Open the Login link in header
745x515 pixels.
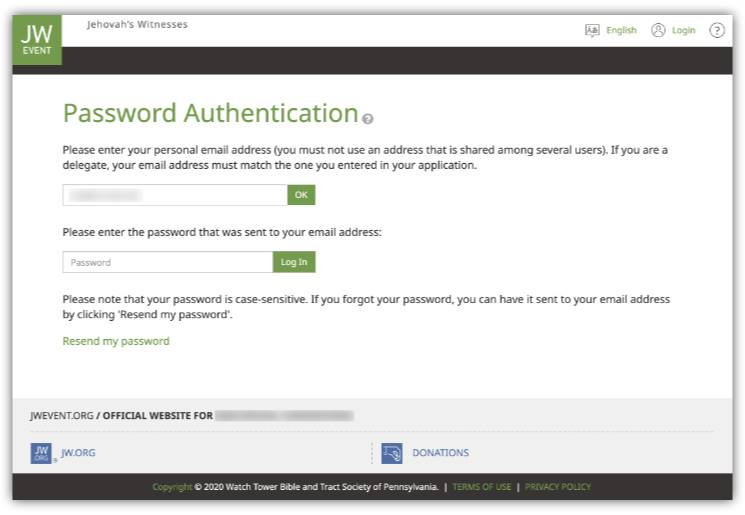click(683, 30)
